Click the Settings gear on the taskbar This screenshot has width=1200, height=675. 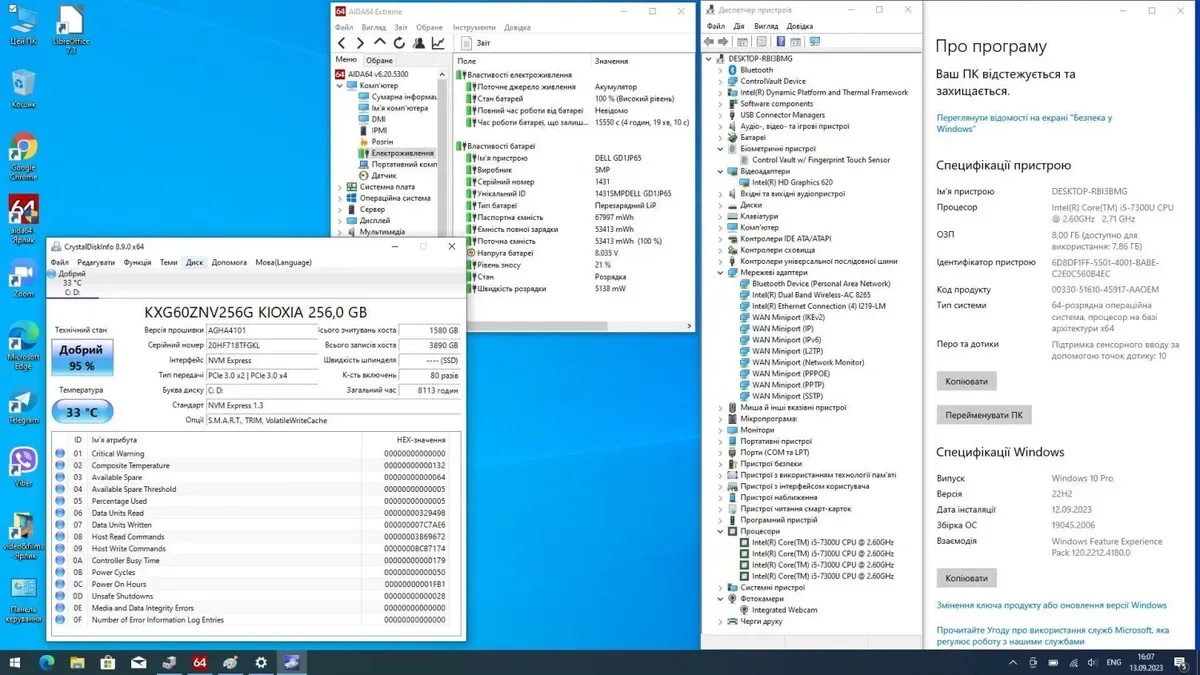click(260, 662)
